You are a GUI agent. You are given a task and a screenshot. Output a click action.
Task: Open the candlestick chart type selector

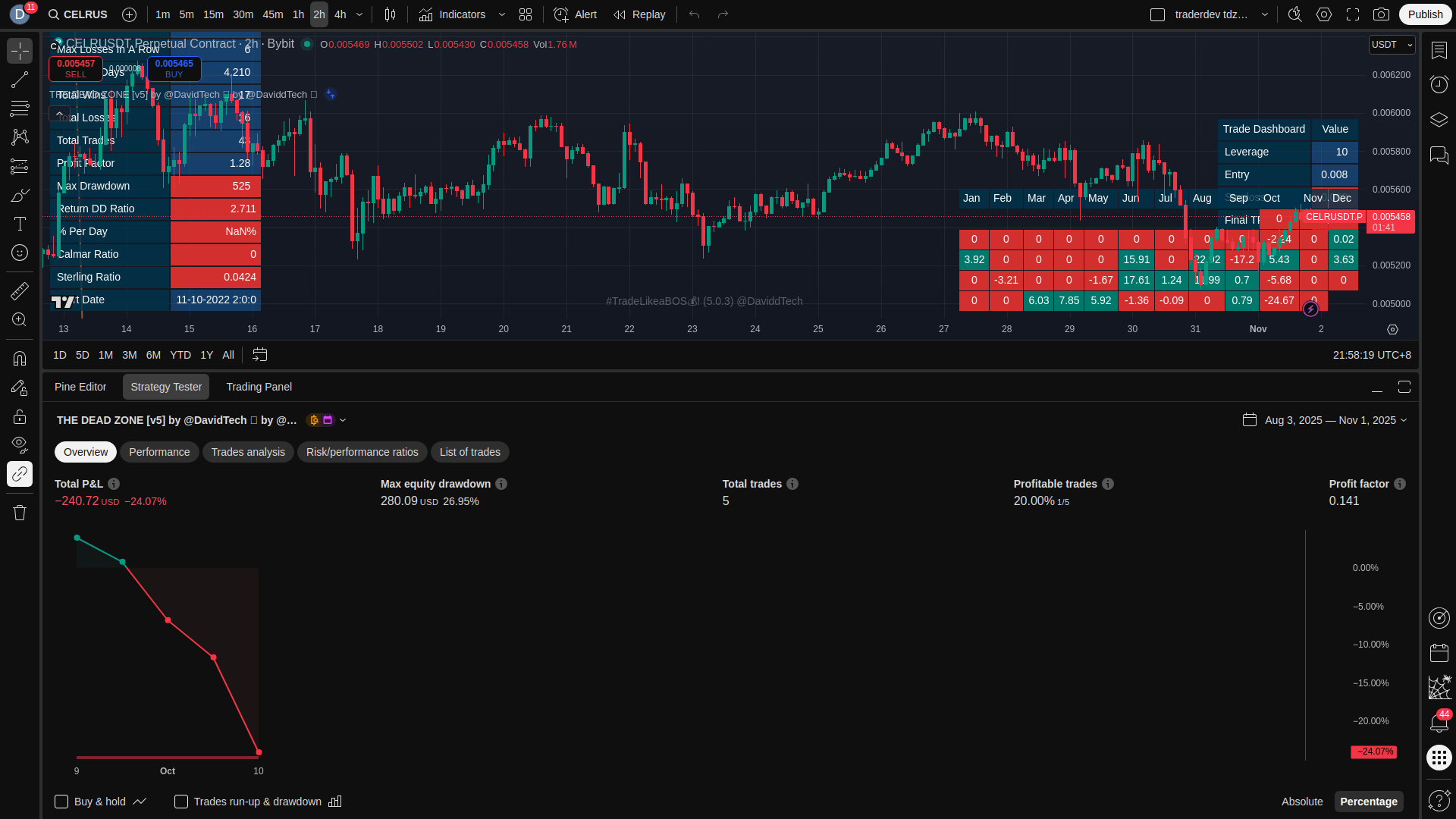pos(390,14)
